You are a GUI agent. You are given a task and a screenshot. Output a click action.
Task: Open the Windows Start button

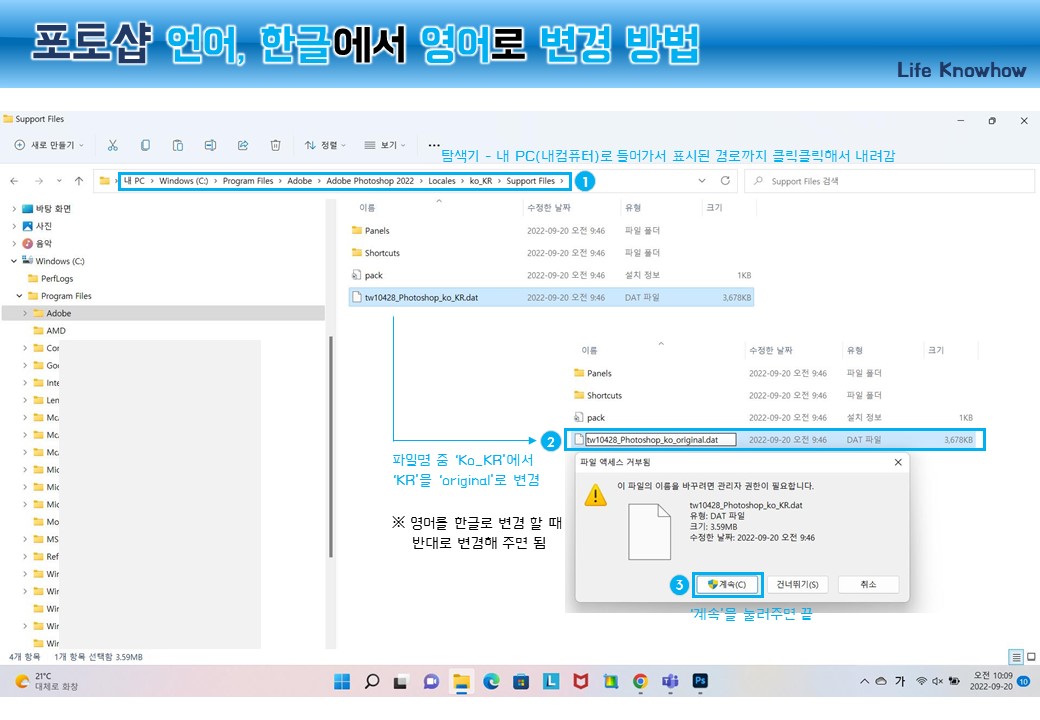coord(342,682)
